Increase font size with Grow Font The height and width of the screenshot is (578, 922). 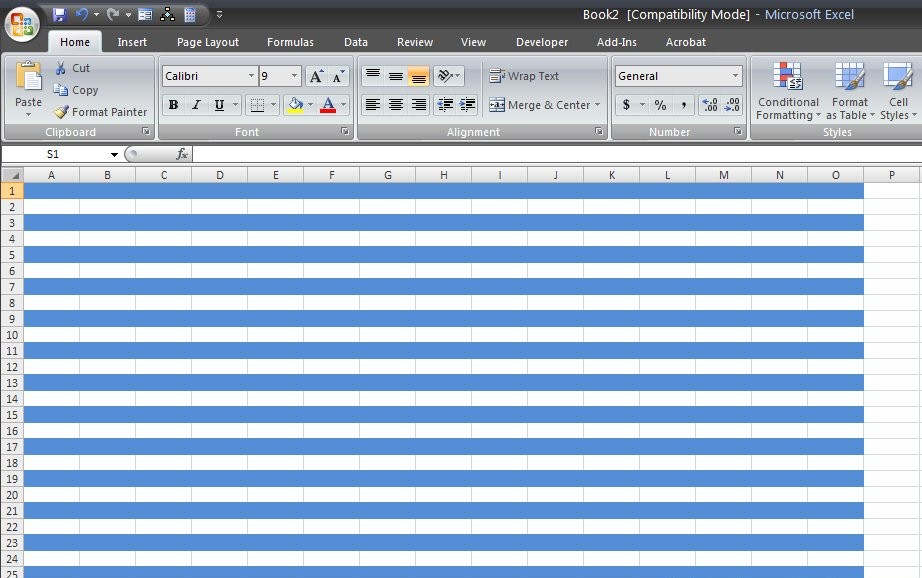(316, 76)
